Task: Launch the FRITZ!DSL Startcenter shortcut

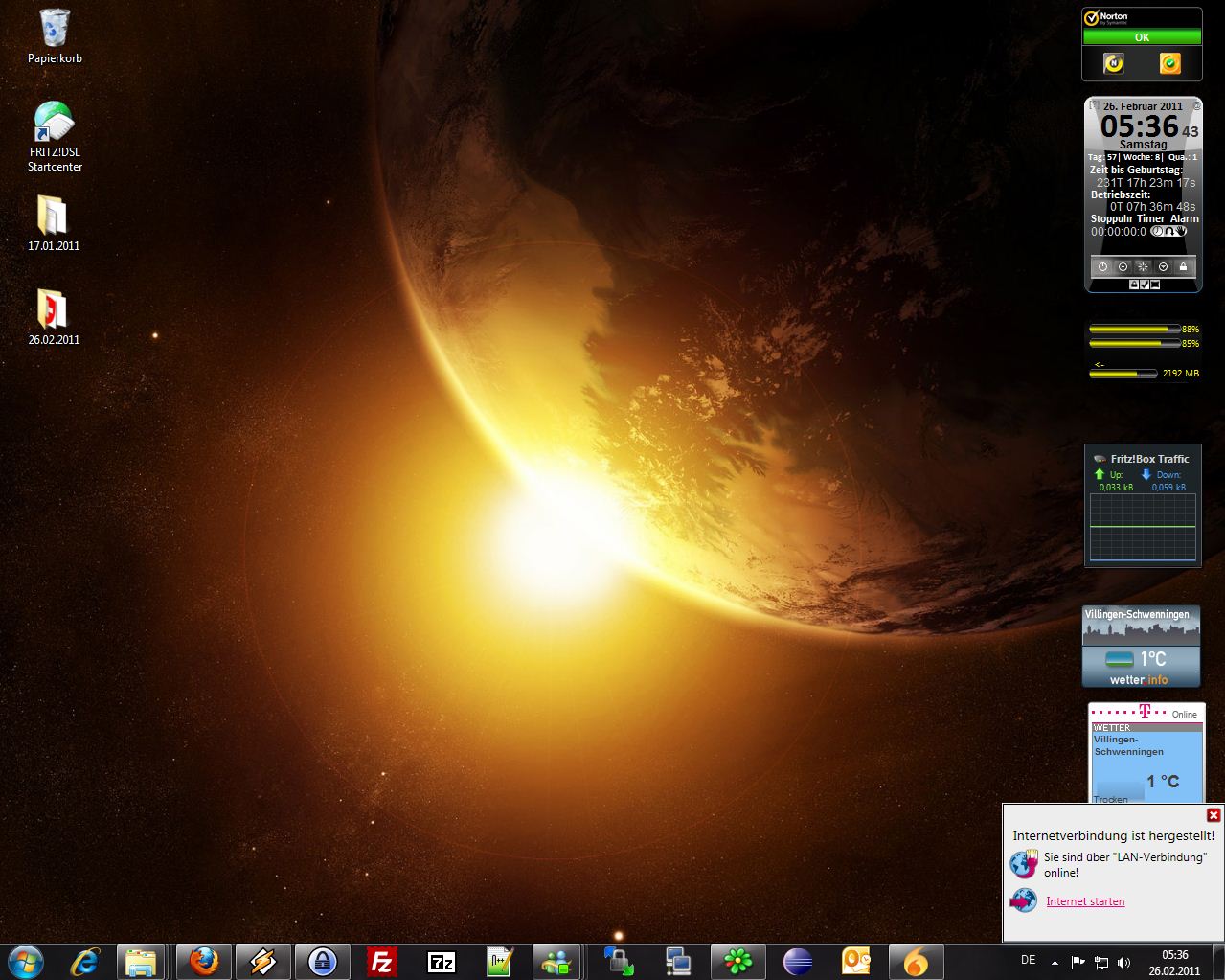Action: click(55, 123)
